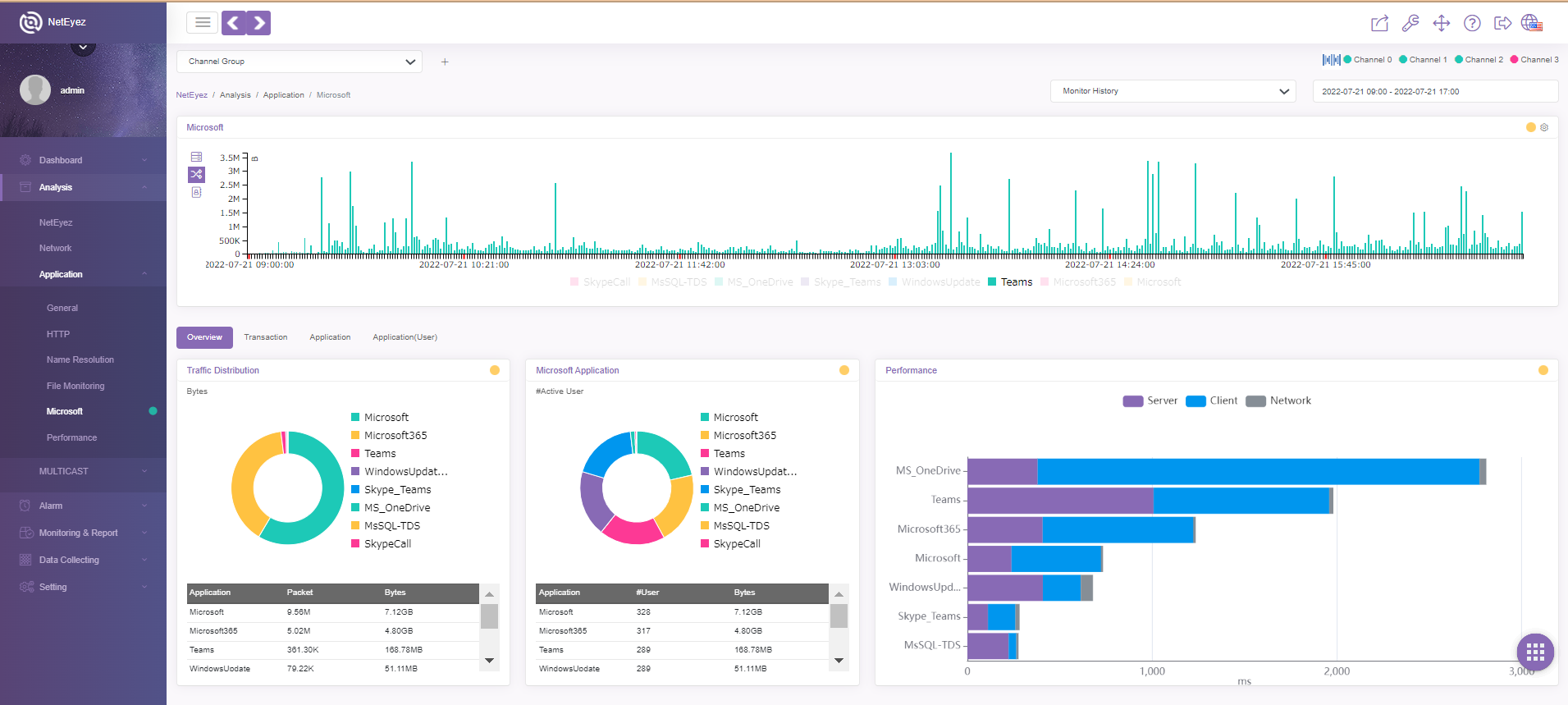1568x705 pixels.
Task: Go back with the left arrow button
Action: 234,23
